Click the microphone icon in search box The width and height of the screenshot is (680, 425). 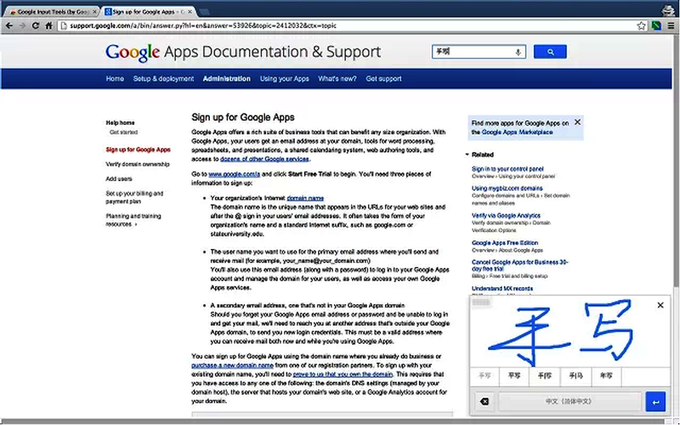(x=518, y=52)
